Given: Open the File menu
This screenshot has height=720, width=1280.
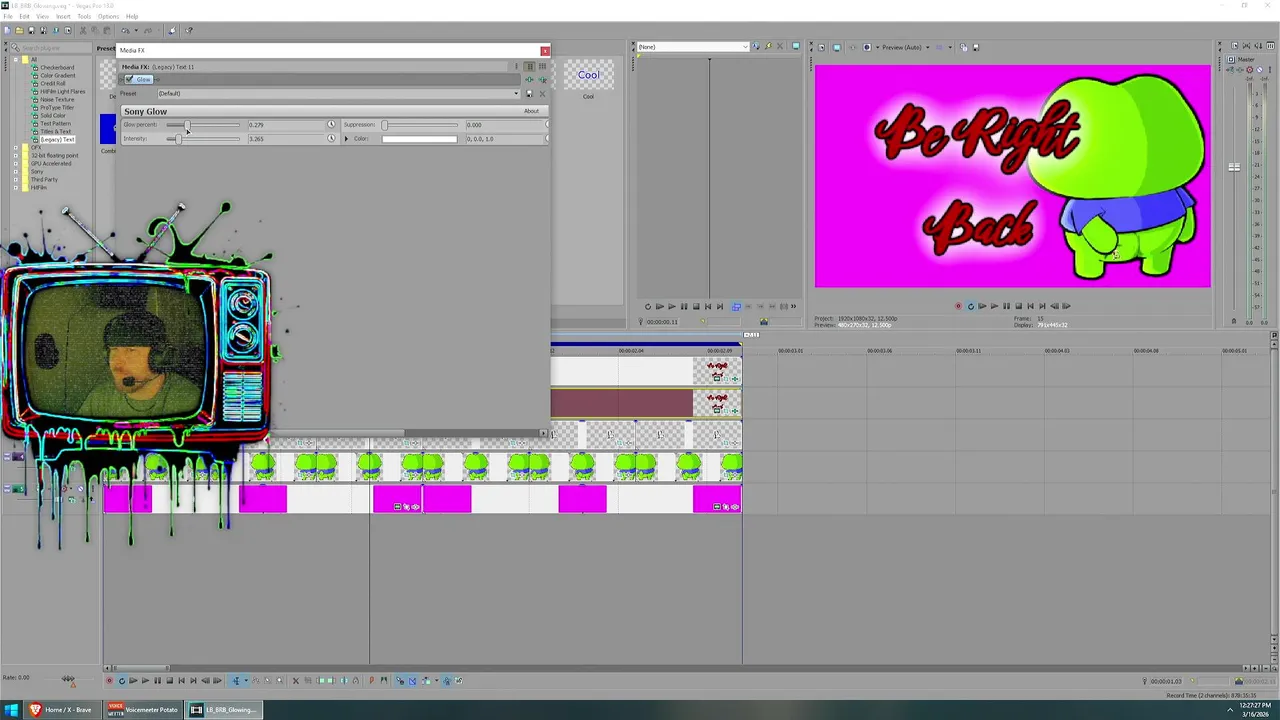Looking at the screenshot, I should click(x=8, y=16).
